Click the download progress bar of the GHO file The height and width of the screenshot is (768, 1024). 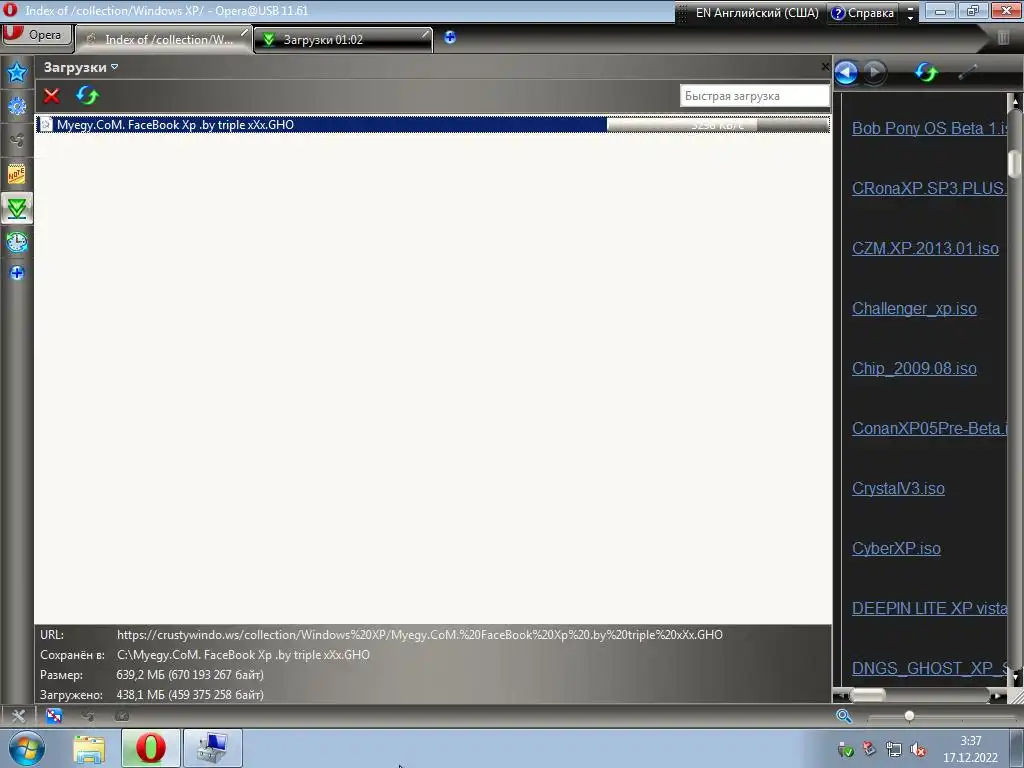pyautogui.click(x=718, y=125)
